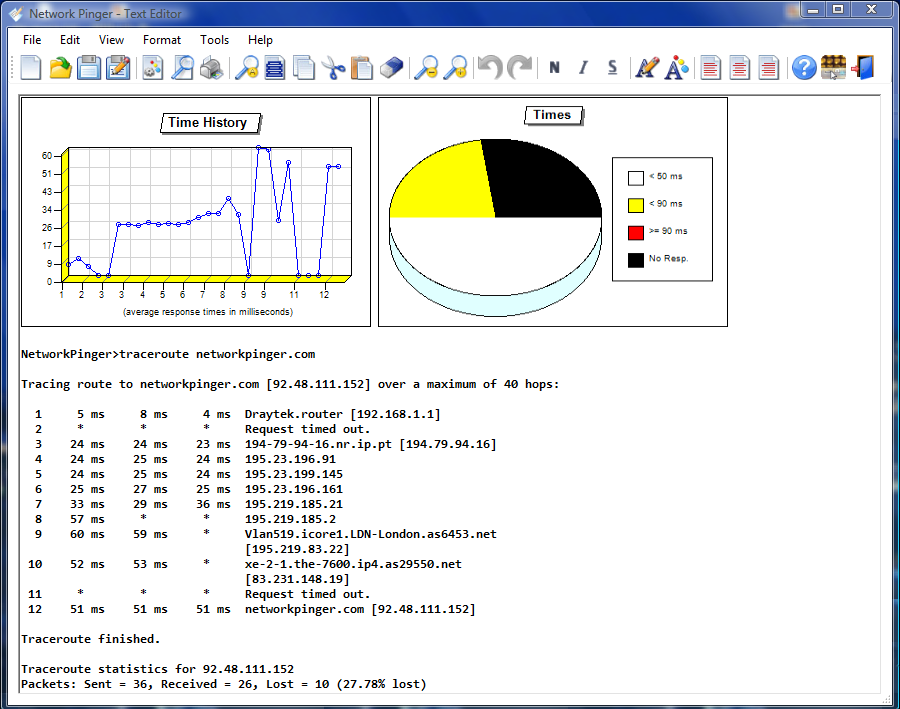The height and width of the screenshot is (709, 900).
Task: Open font color with the A-dots icon
Action: (x=676, y=68)
